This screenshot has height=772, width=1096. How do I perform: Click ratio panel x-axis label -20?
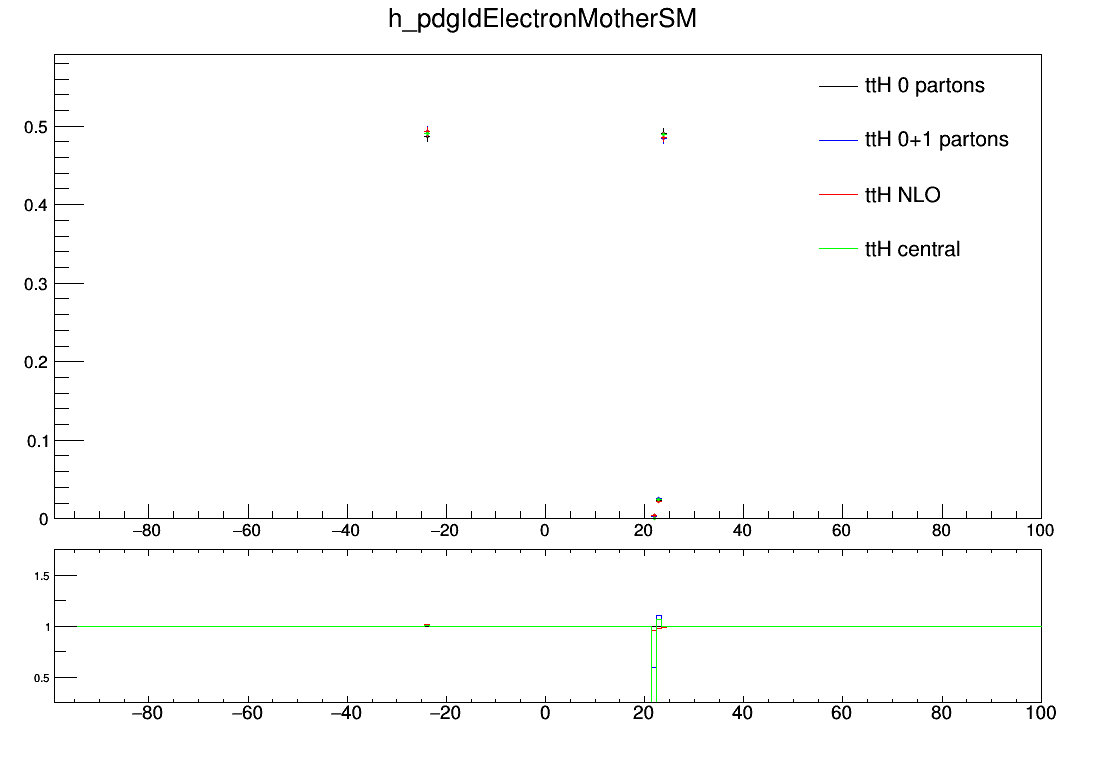pyautogui.click(x=445, y=713)
